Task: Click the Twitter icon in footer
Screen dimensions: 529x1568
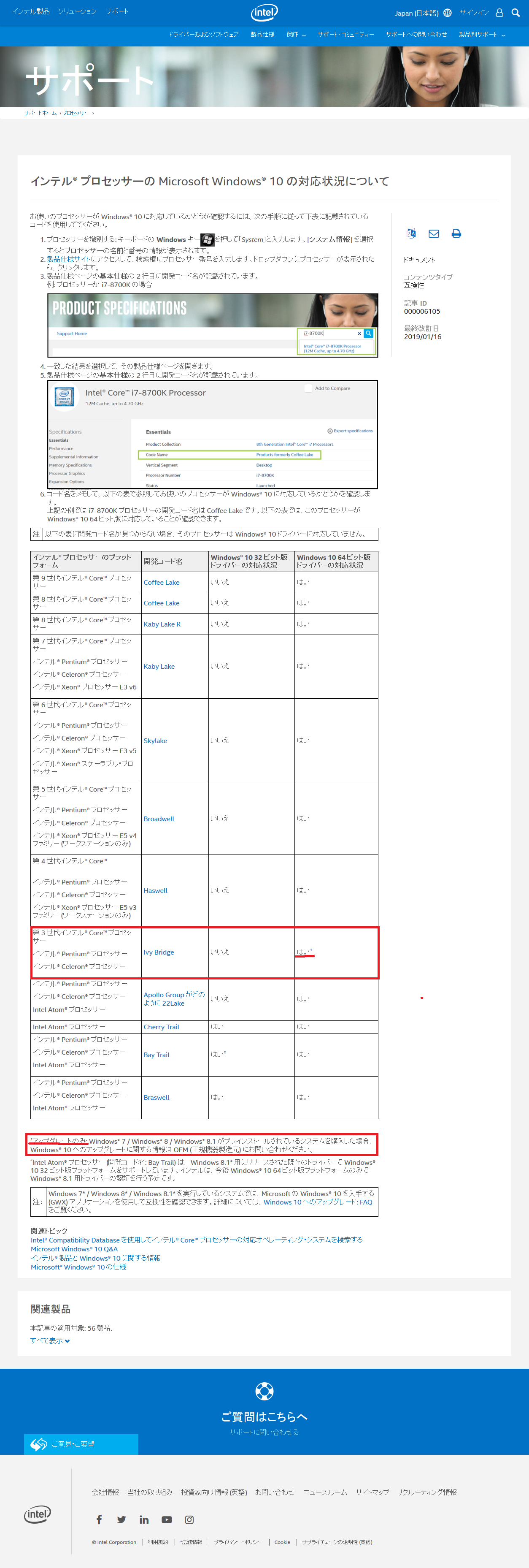Action: (121, 1519)
